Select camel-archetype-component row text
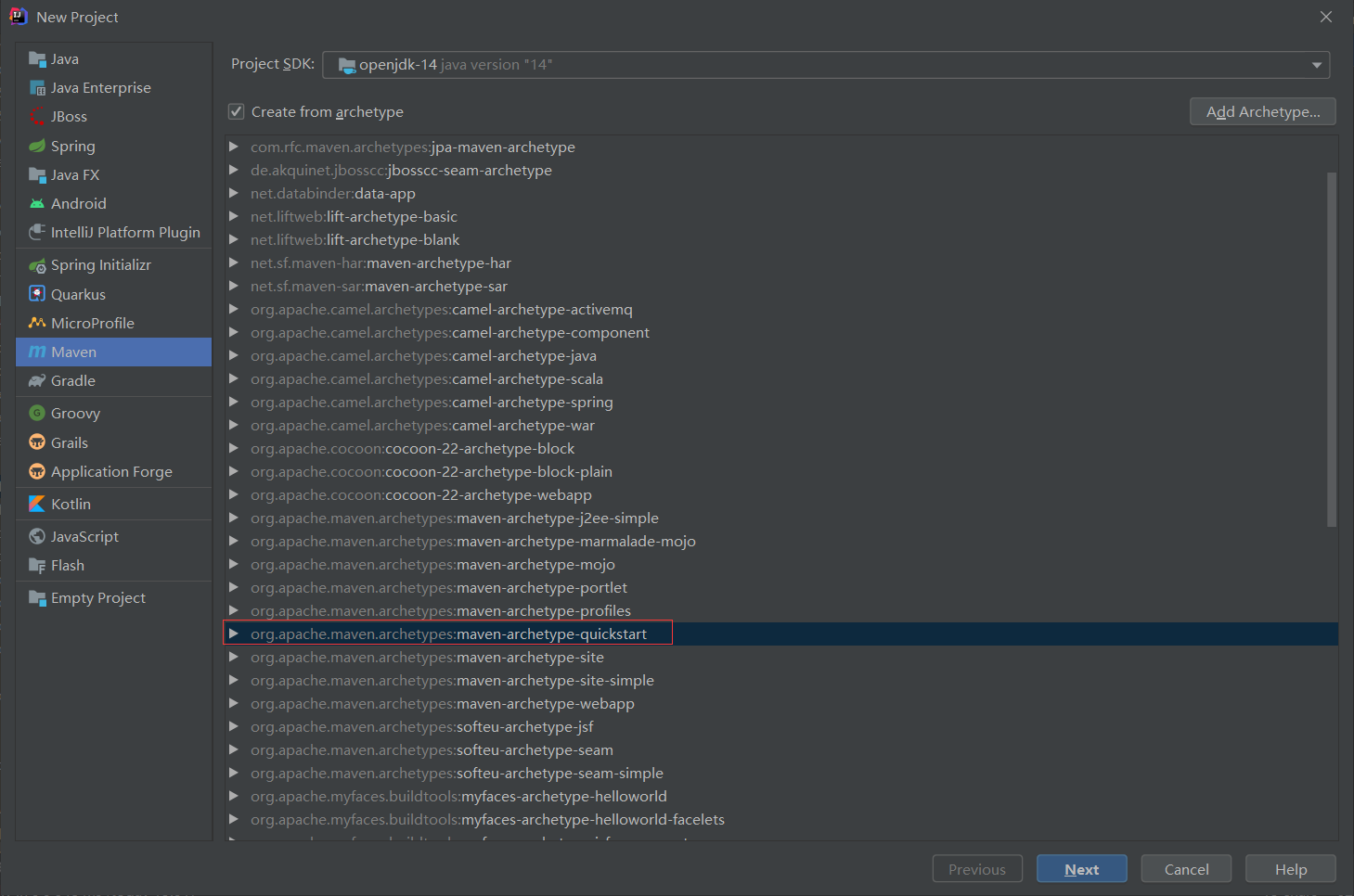 pyautogui.click(x=450, y=332)
